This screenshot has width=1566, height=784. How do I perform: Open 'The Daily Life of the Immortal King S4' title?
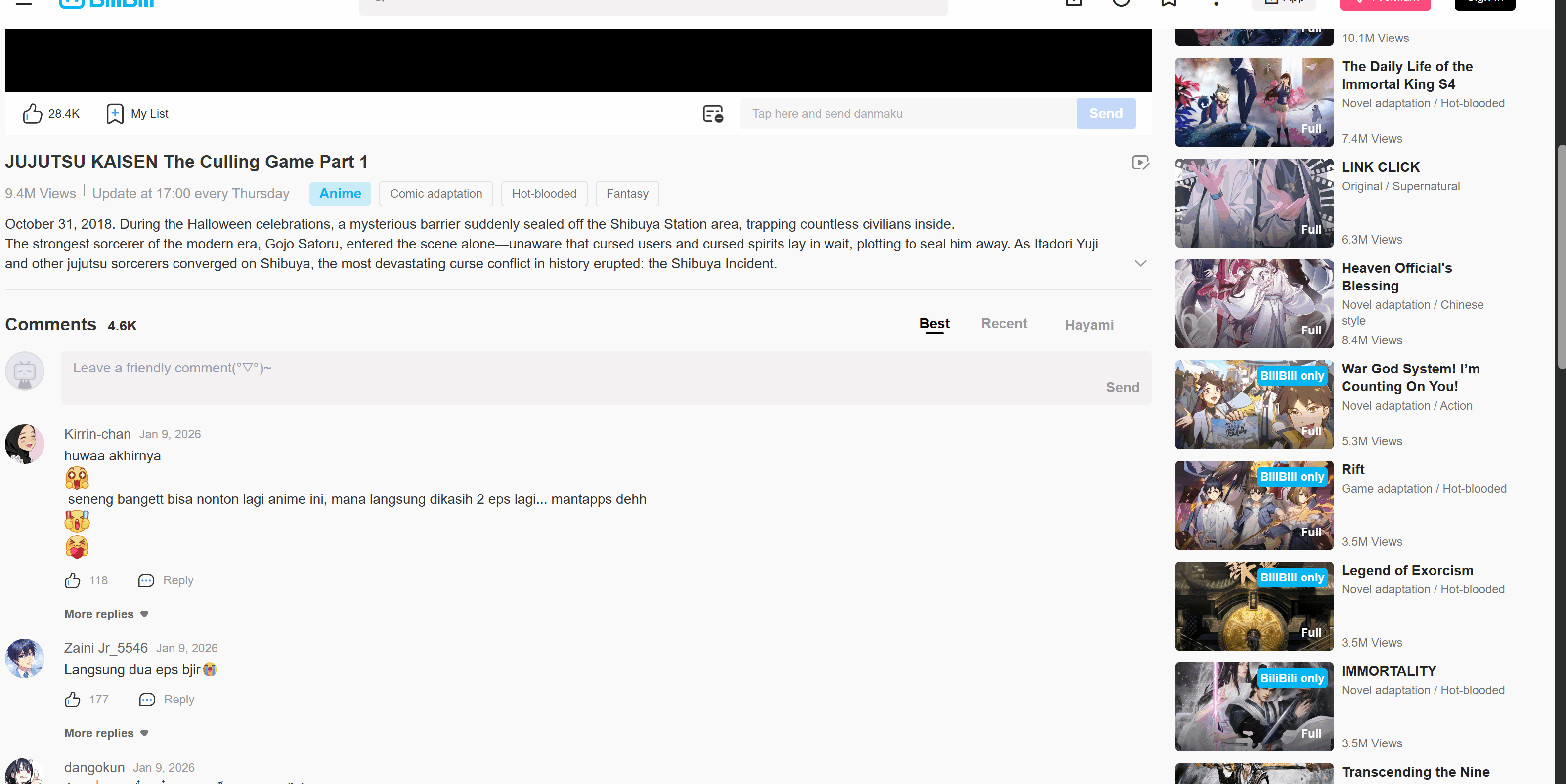coord(1407,76)
